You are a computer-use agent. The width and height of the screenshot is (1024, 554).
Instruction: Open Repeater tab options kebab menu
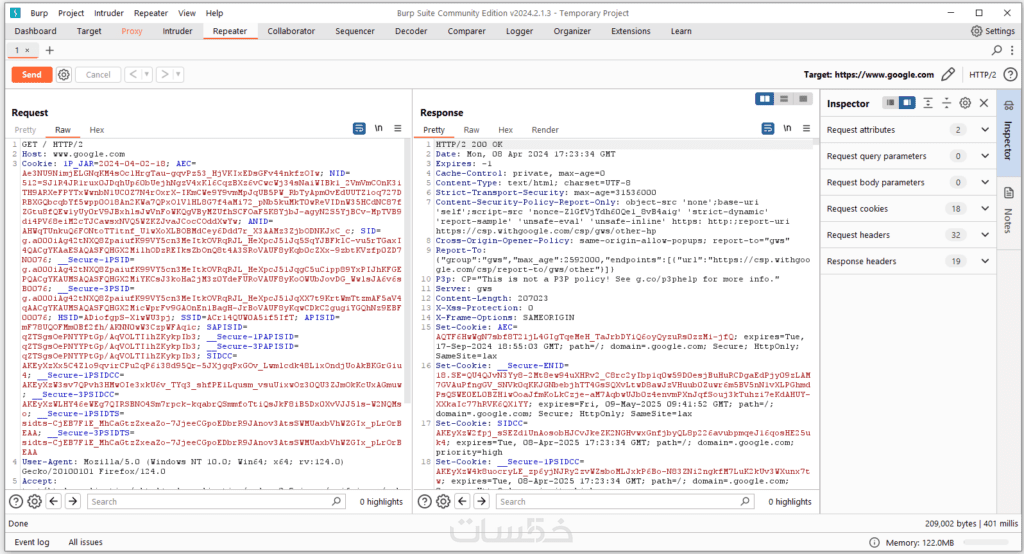(x=1012, y=50)
